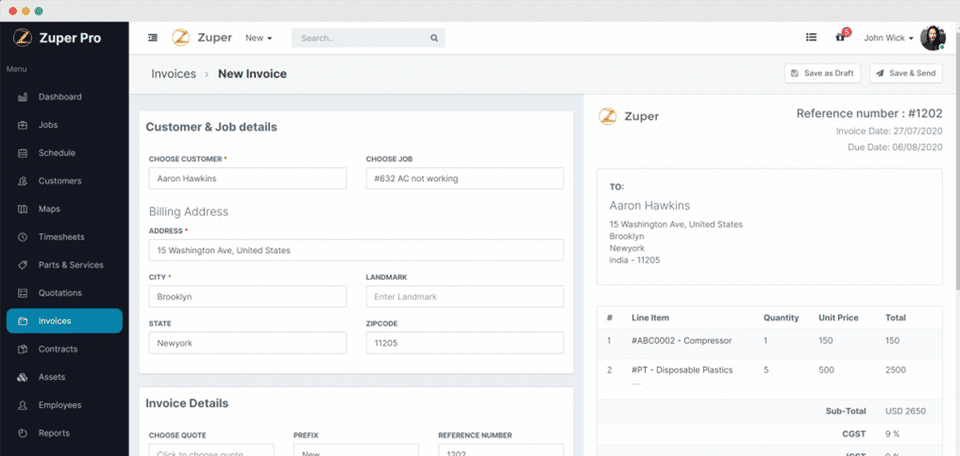The height and width of the screenshot is (456, 960).
Task: Open Assets menu label
Action: click(x=52, y=377)
